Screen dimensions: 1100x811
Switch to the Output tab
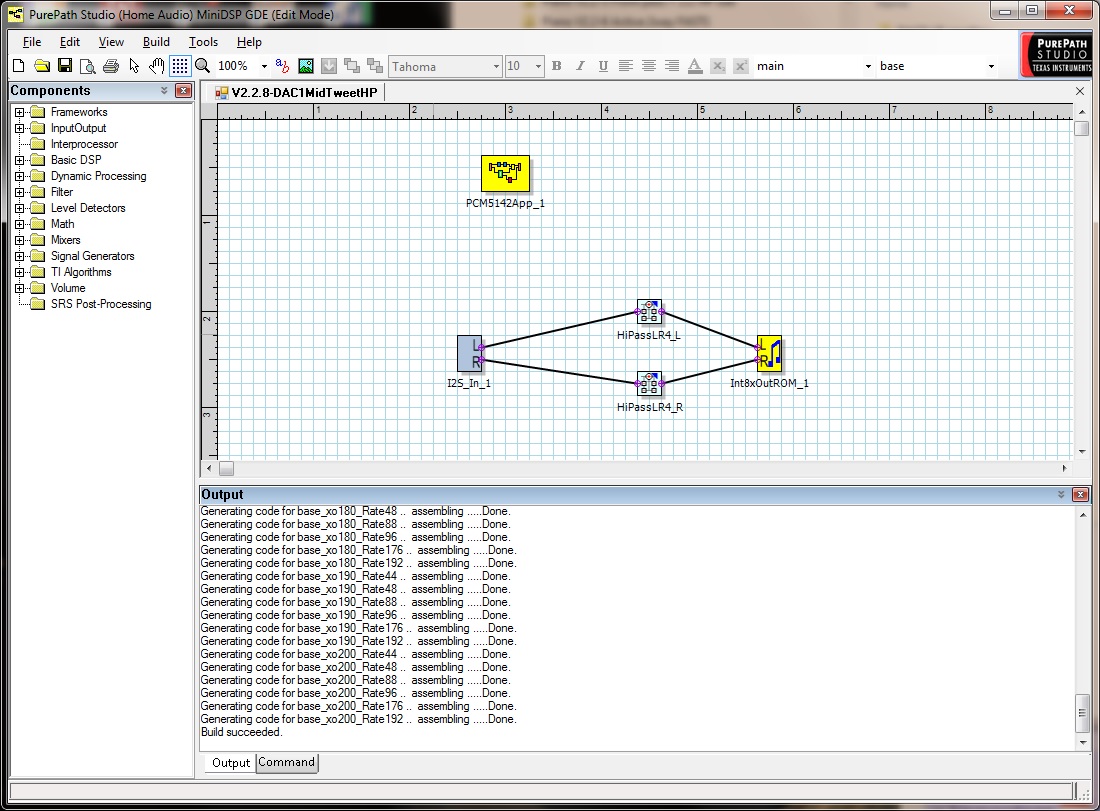[x=231, y=763]
